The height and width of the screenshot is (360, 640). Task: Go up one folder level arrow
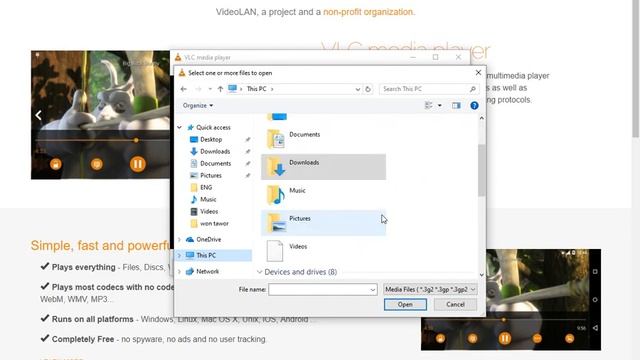220,89
